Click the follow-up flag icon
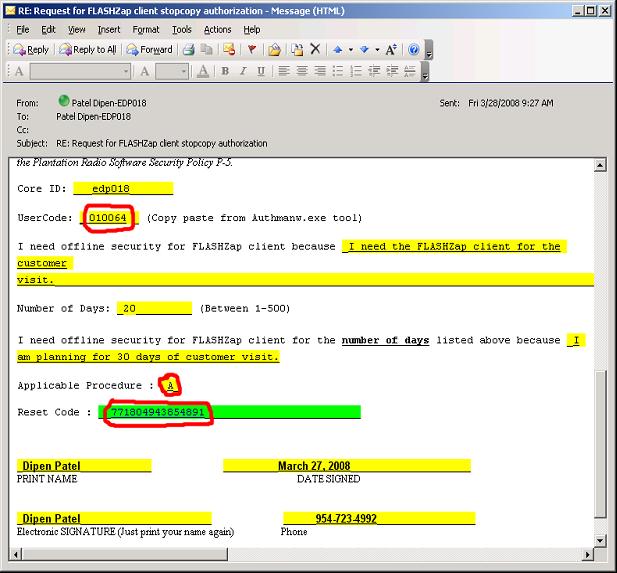Screen dimensions: 617x573 [x=251, y=49]
